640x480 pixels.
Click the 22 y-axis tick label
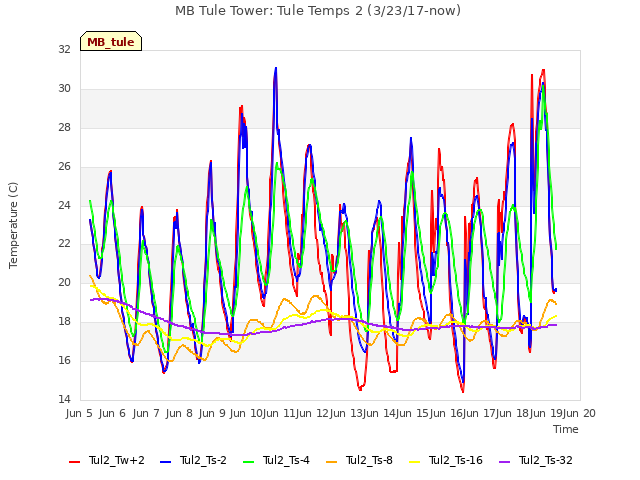[x=64, y=244]
